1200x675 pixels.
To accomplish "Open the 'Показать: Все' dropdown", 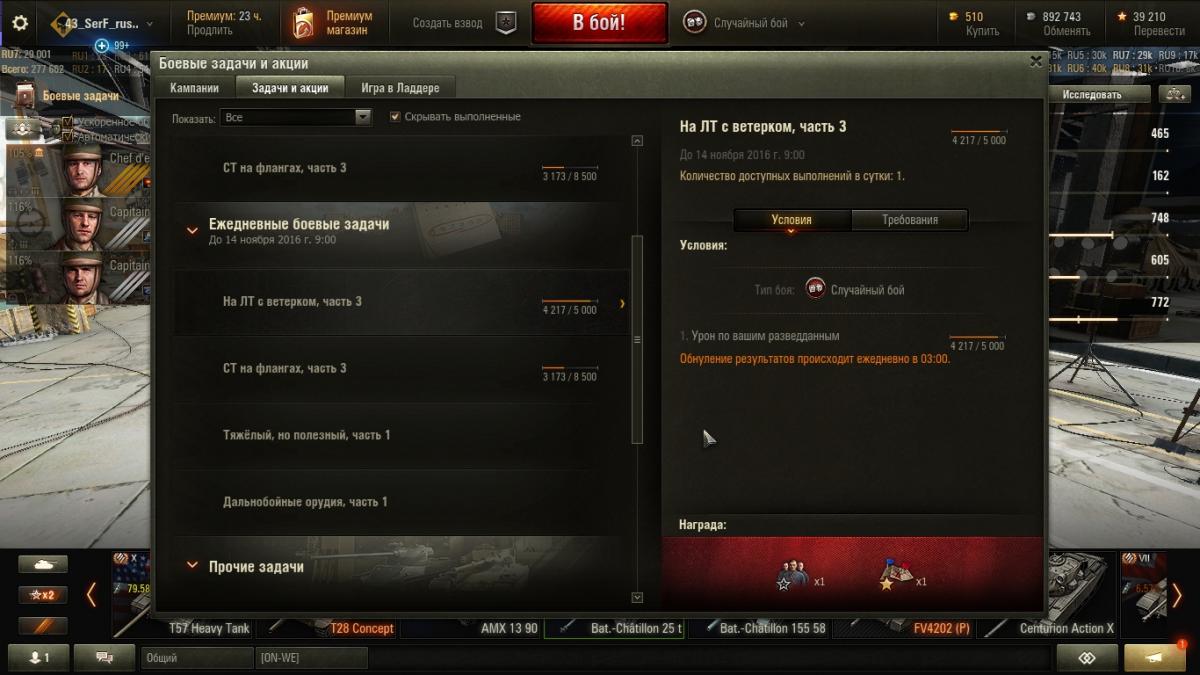I will pyautogui.click(x=296, y=117).
